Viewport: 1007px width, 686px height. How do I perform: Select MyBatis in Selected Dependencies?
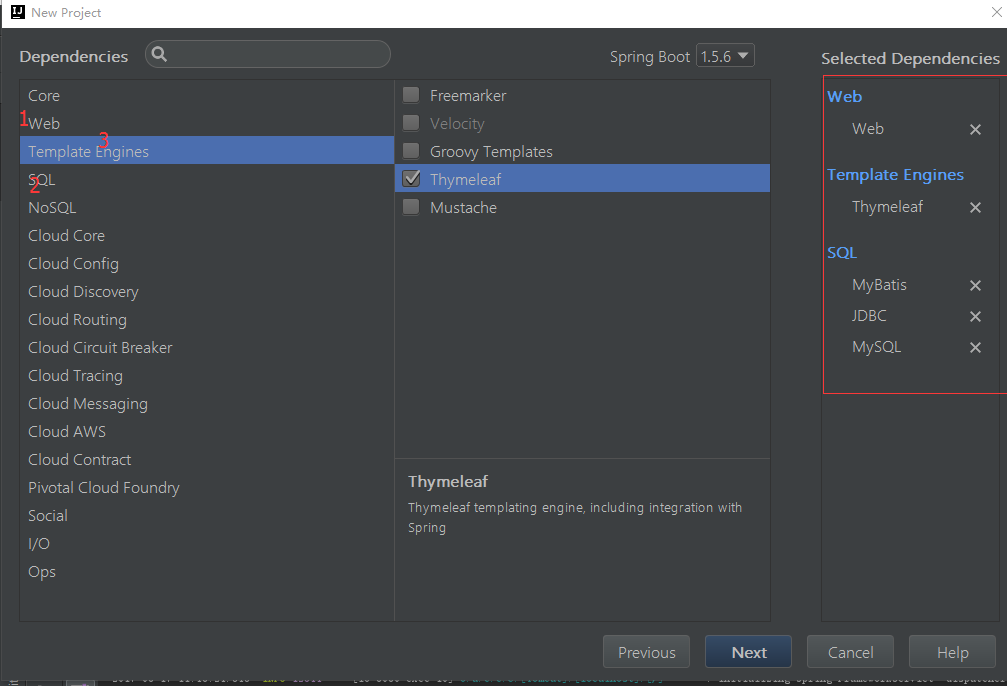879,285
